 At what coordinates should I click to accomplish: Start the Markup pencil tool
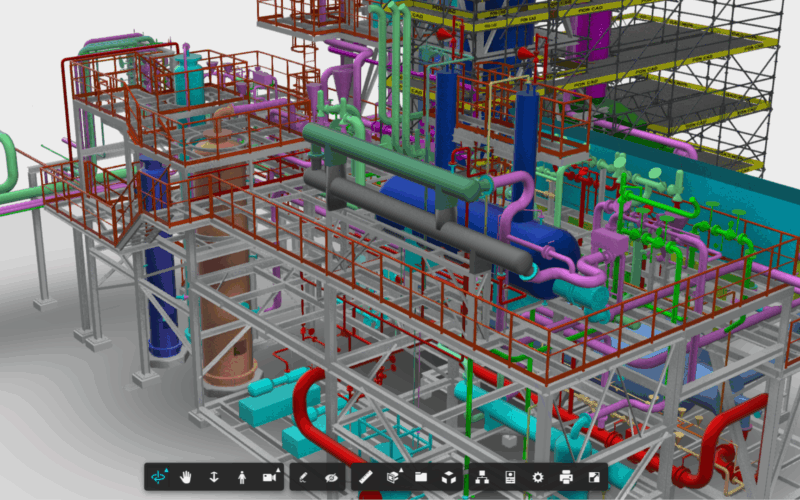click(304, 478)
